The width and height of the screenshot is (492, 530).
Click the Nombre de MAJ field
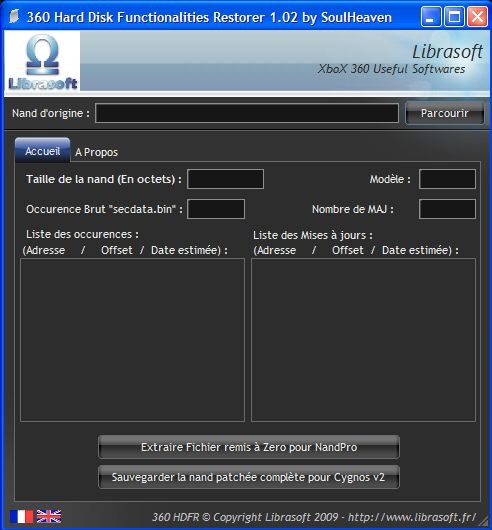click(x=447, y=209)
